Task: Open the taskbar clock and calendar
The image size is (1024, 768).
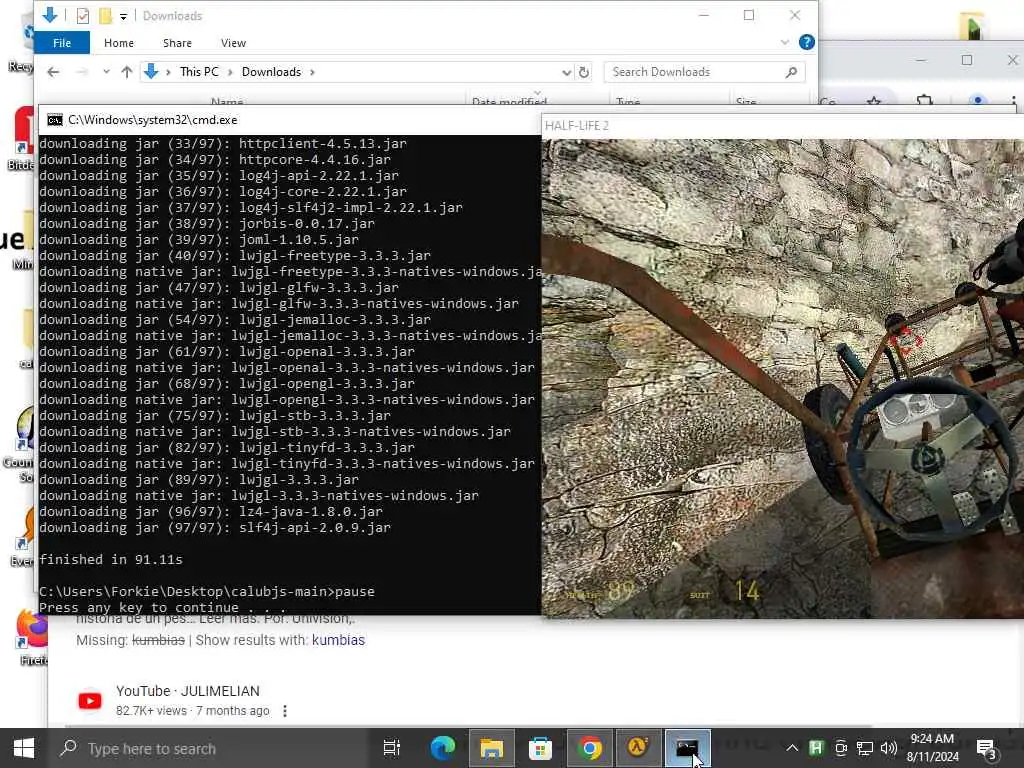Action: click(x=933, y=748)
